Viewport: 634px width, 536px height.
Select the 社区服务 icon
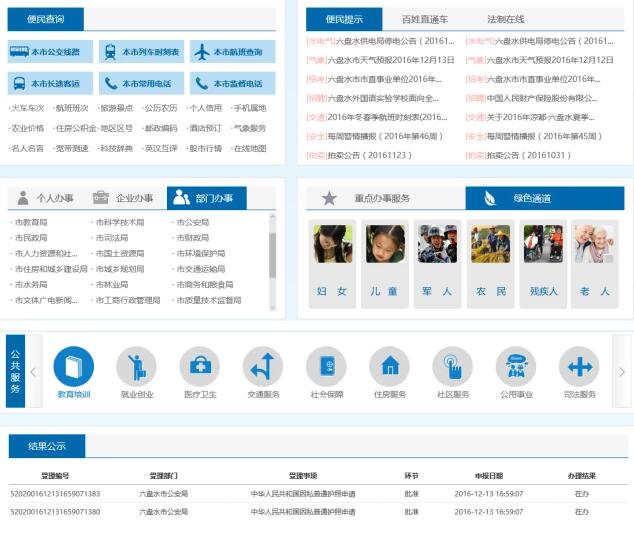coord(452,367)
